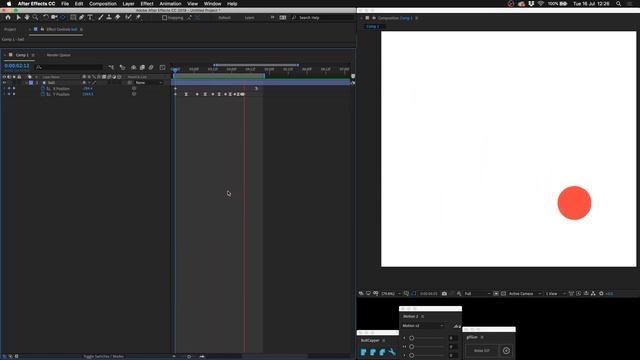Select the Zoom magnifier tool

(36, 18)
